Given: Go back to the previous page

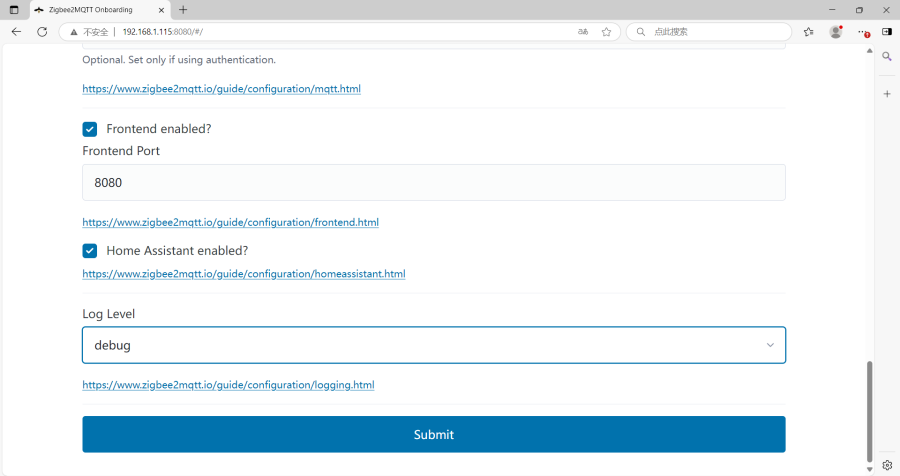Looking at the screenshot, I should (x=16, y=32).
